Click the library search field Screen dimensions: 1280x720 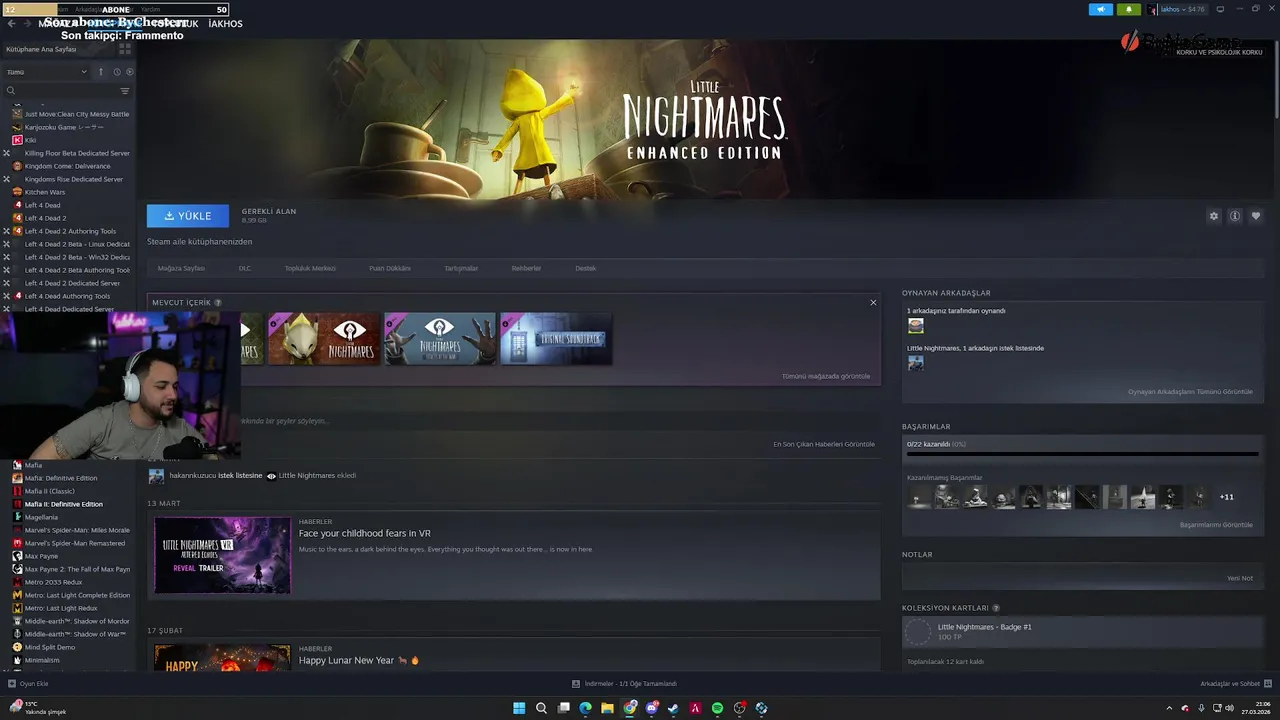pyautogui.click(x=60, y=91)
